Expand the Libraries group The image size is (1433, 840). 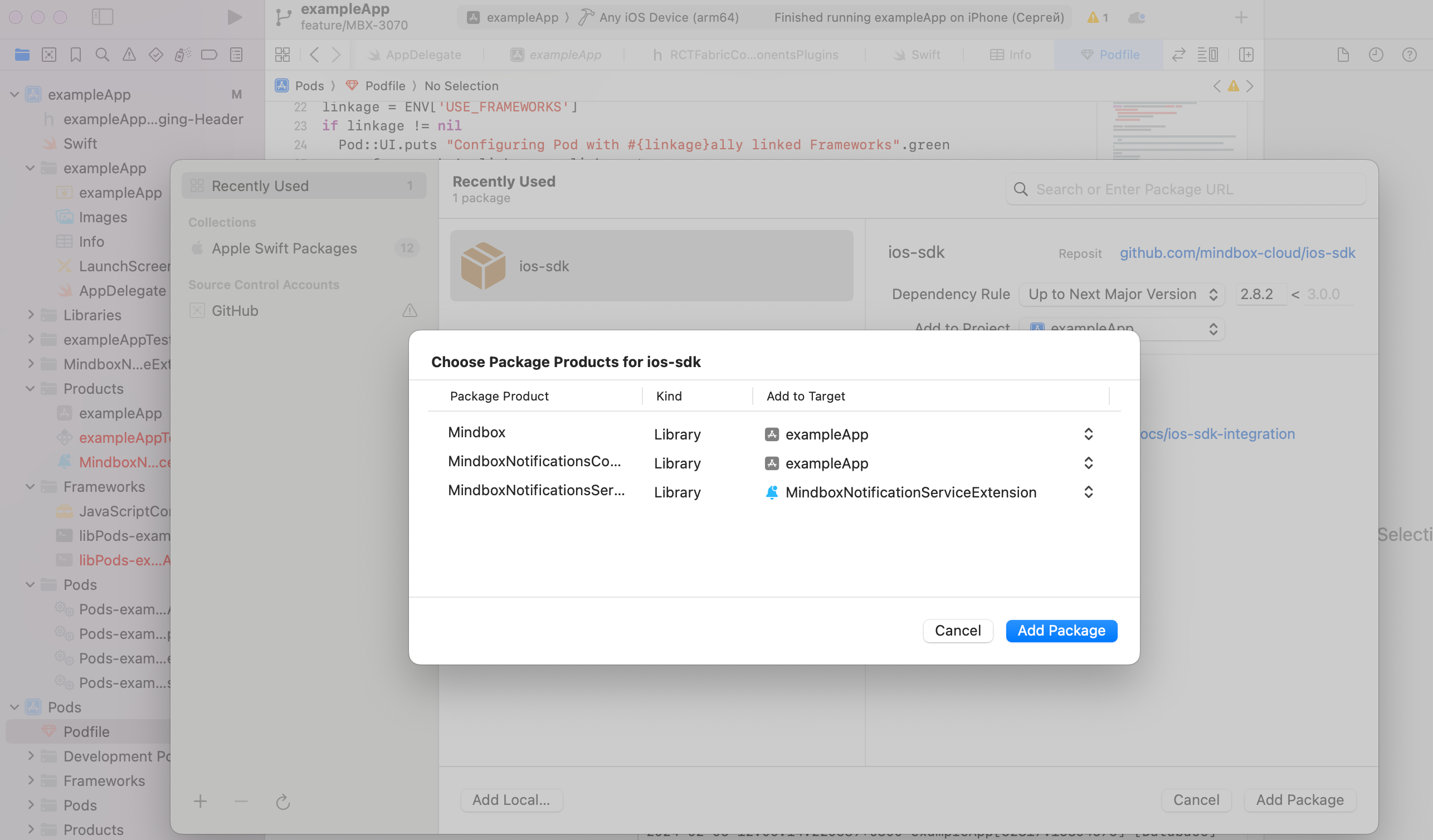(31, 314)
